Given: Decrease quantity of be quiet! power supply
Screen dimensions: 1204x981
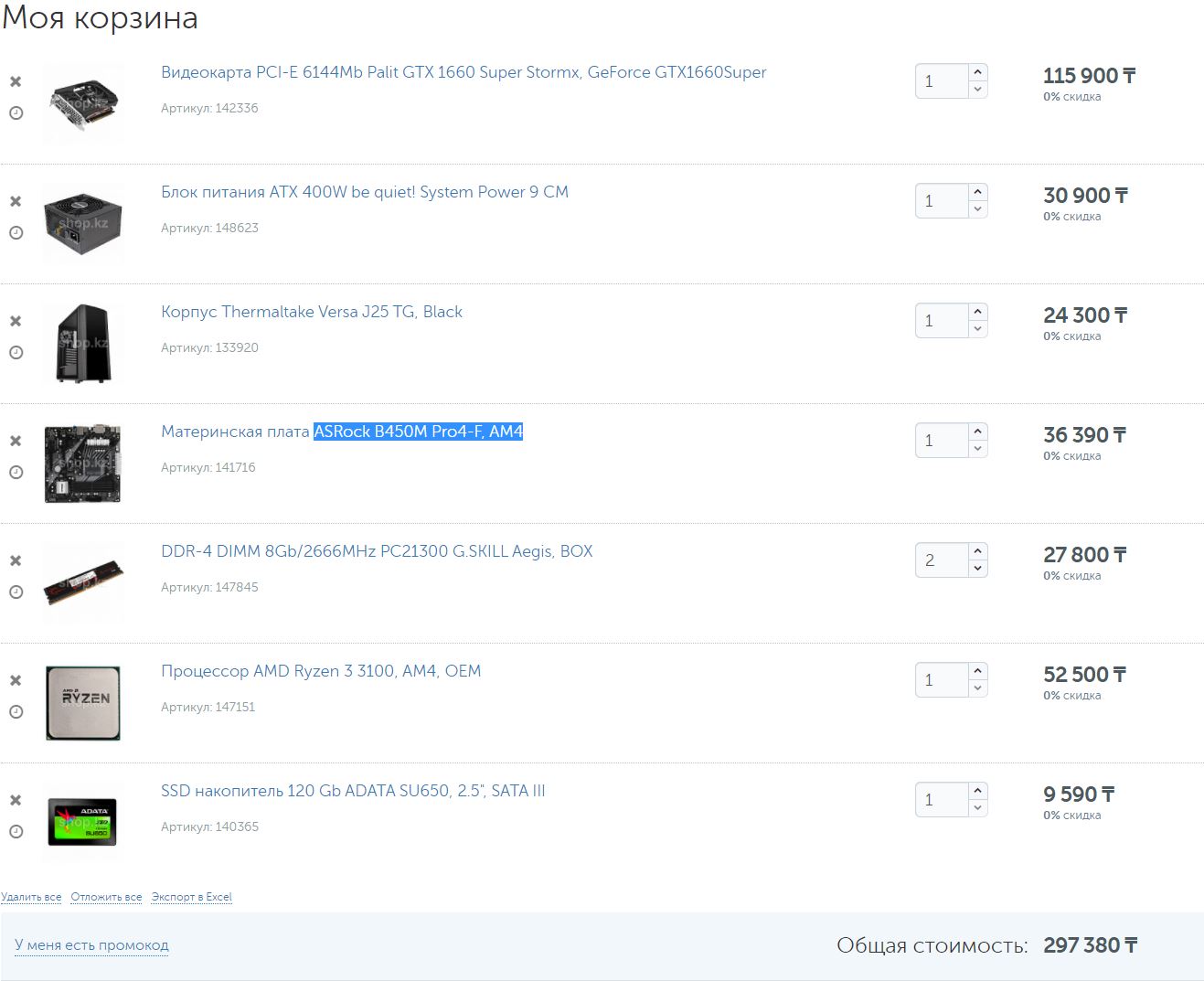Looking at the screenshot, I should click(x=977, y=209).
